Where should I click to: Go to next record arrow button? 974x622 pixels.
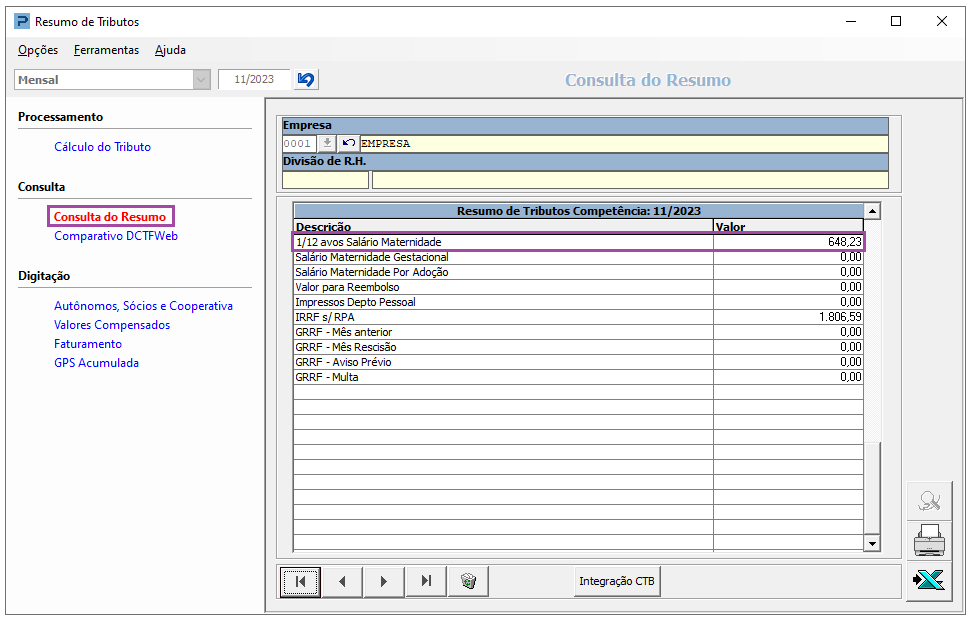click(384, 582)
